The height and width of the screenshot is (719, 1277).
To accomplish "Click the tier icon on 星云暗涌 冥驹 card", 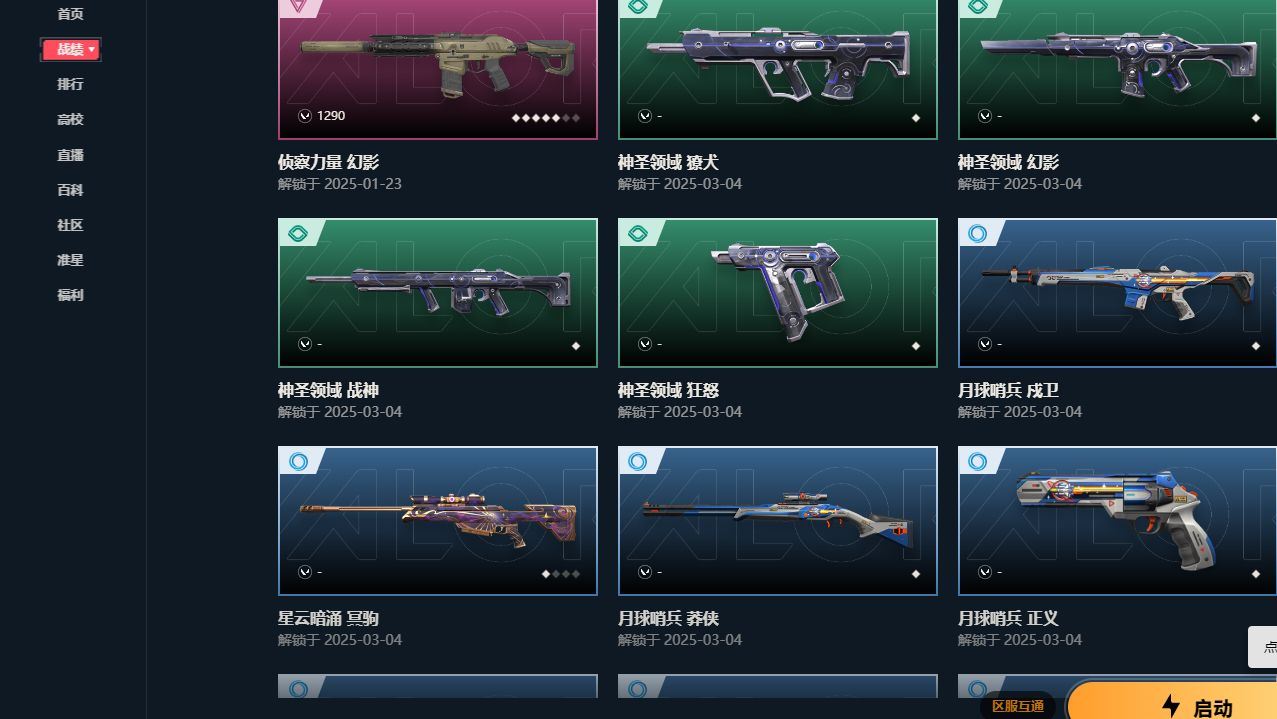I will click(297, 462).
